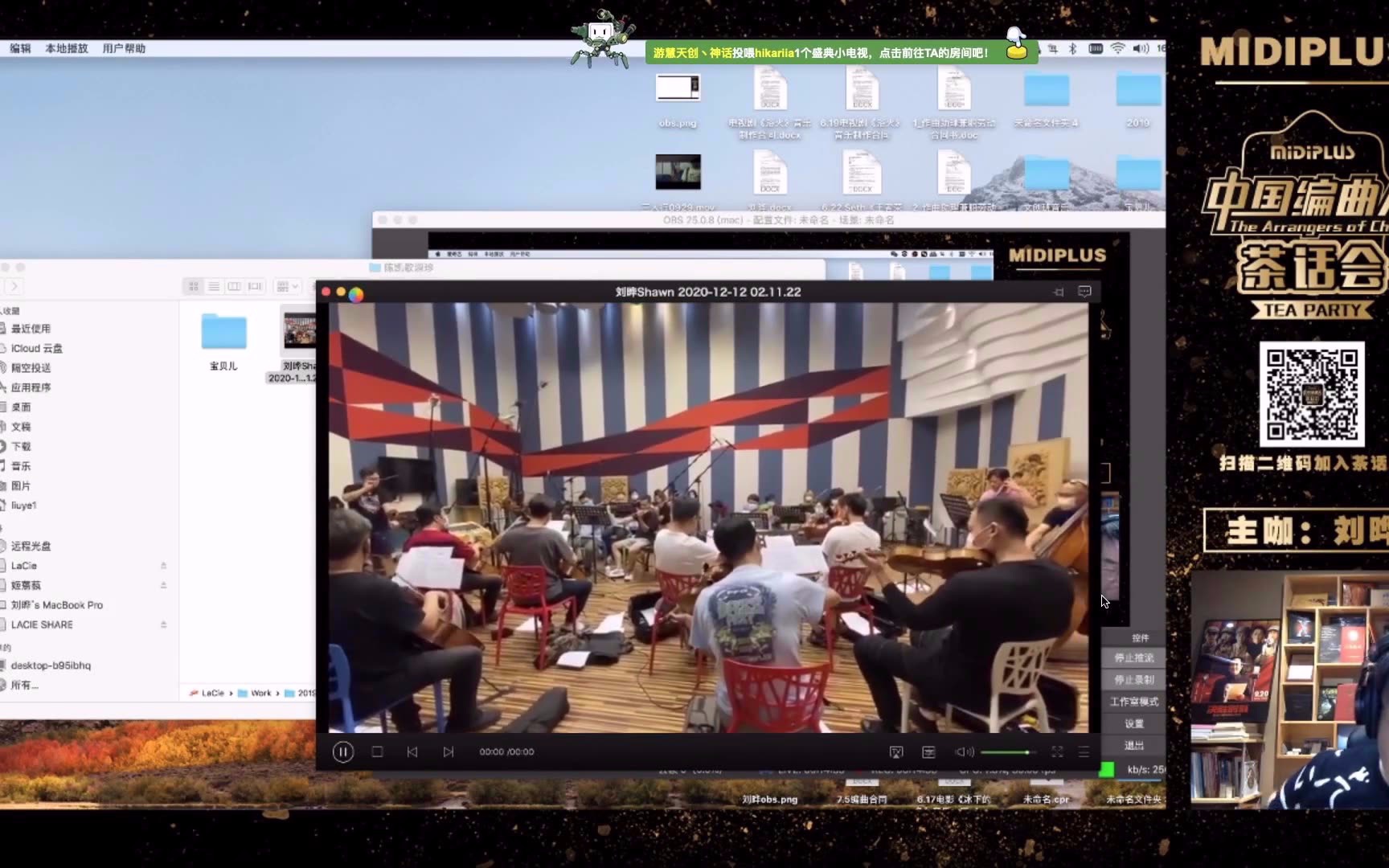Open 音乐 in Finder sidebar
The width and height of the screenshot is (1389, 868).
tap(21, 466)
